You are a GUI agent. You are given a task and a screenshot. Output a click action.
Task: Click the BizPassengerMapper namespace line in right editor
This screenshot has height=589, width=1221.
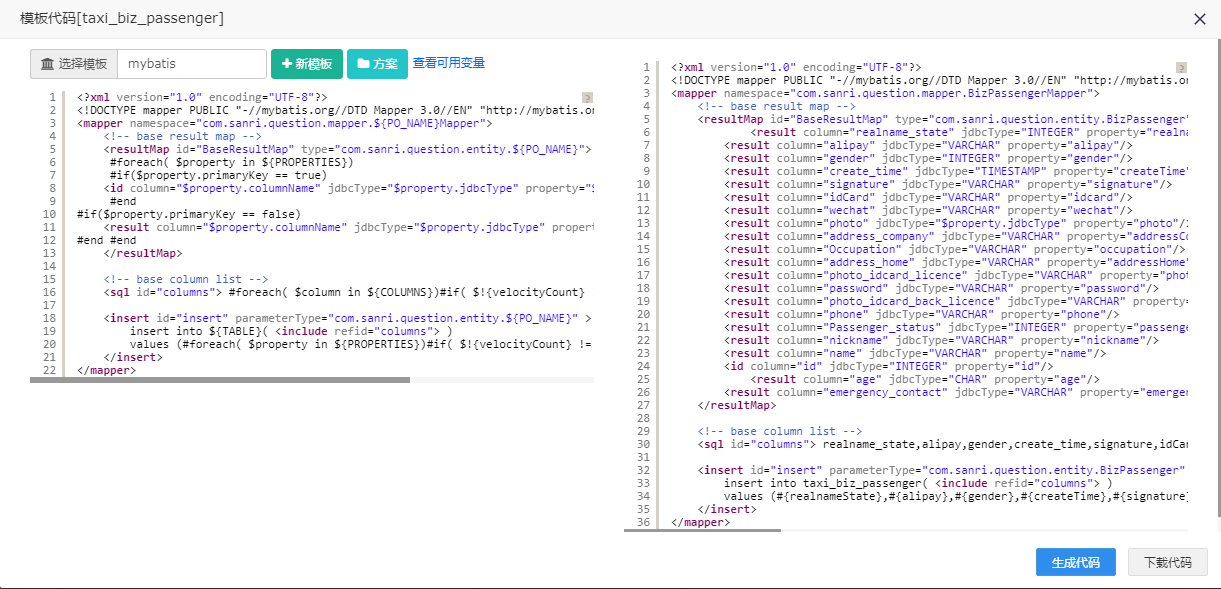[885, 93]
